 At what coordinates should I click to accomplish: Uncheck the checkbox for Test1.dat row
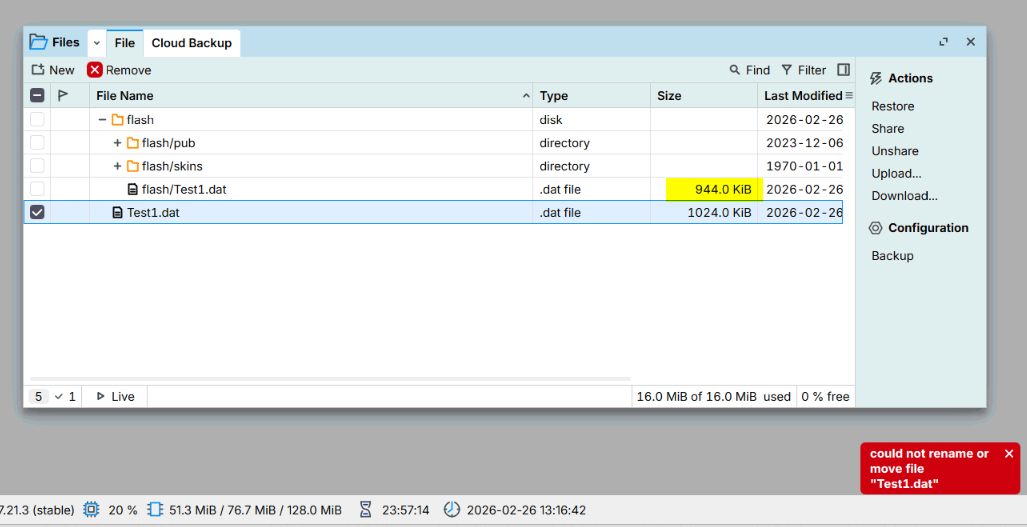[37, 212]
